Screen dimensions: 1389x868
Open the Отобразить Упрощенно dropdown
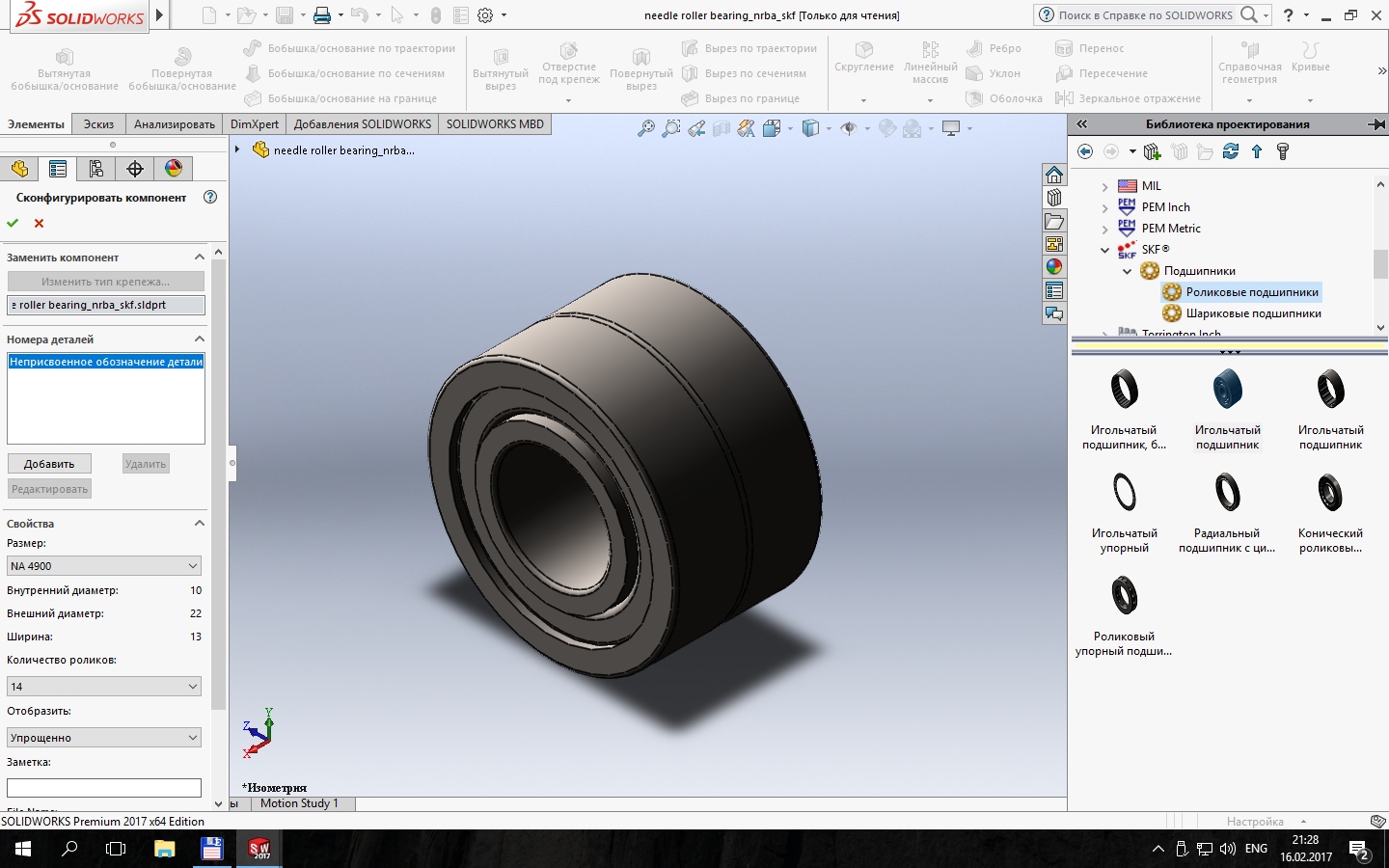104,738
